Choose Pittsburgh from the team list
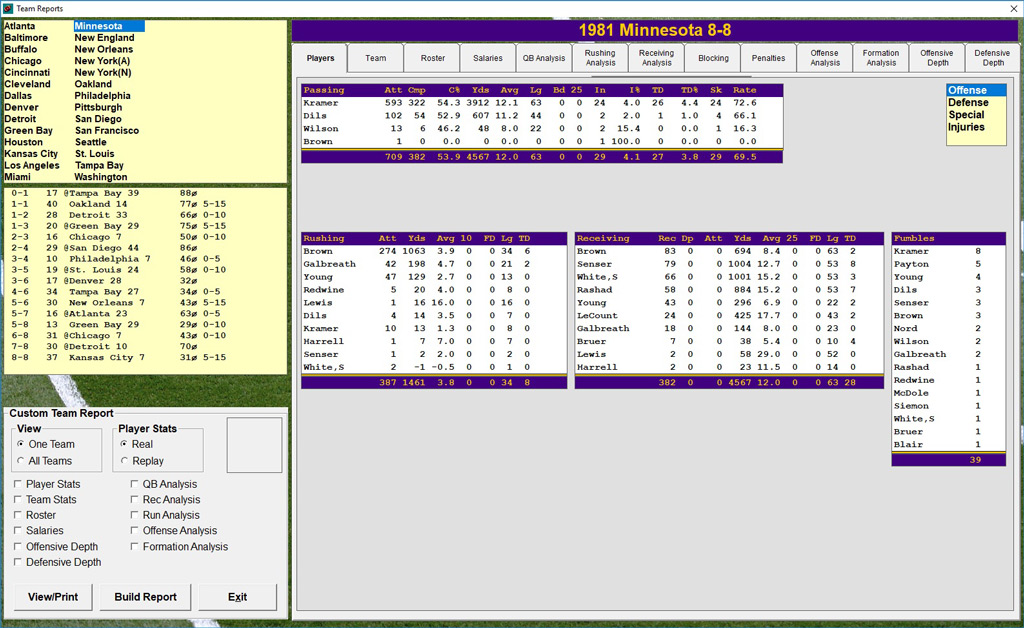Image resolution: width=1024 pixels, height=628 pixels. click(x=99, y=107)
